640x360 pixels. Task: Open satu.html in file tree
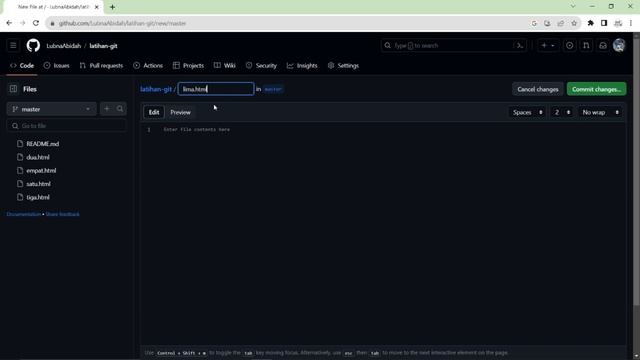click(x=38, y=184)
